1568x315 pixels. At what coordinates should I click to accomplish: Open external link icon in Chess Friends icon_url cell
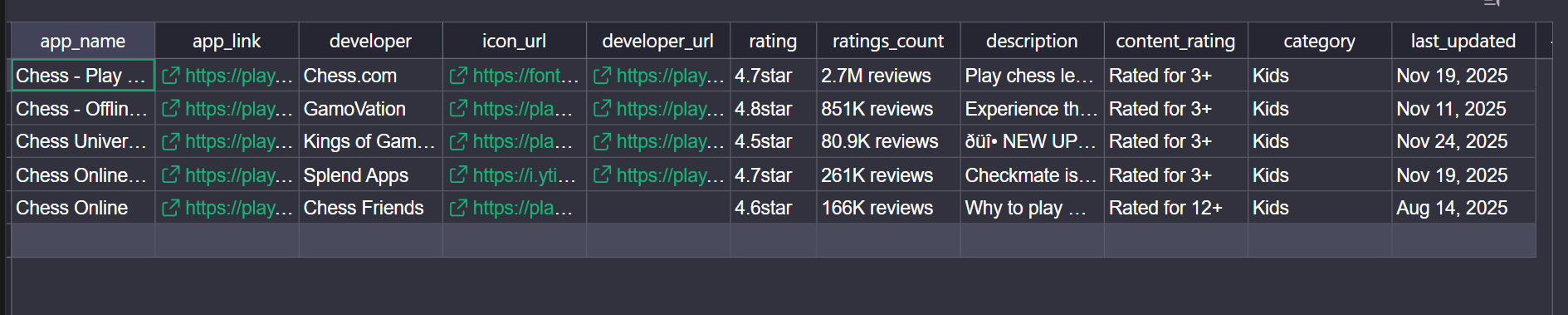tap(458, 208)
